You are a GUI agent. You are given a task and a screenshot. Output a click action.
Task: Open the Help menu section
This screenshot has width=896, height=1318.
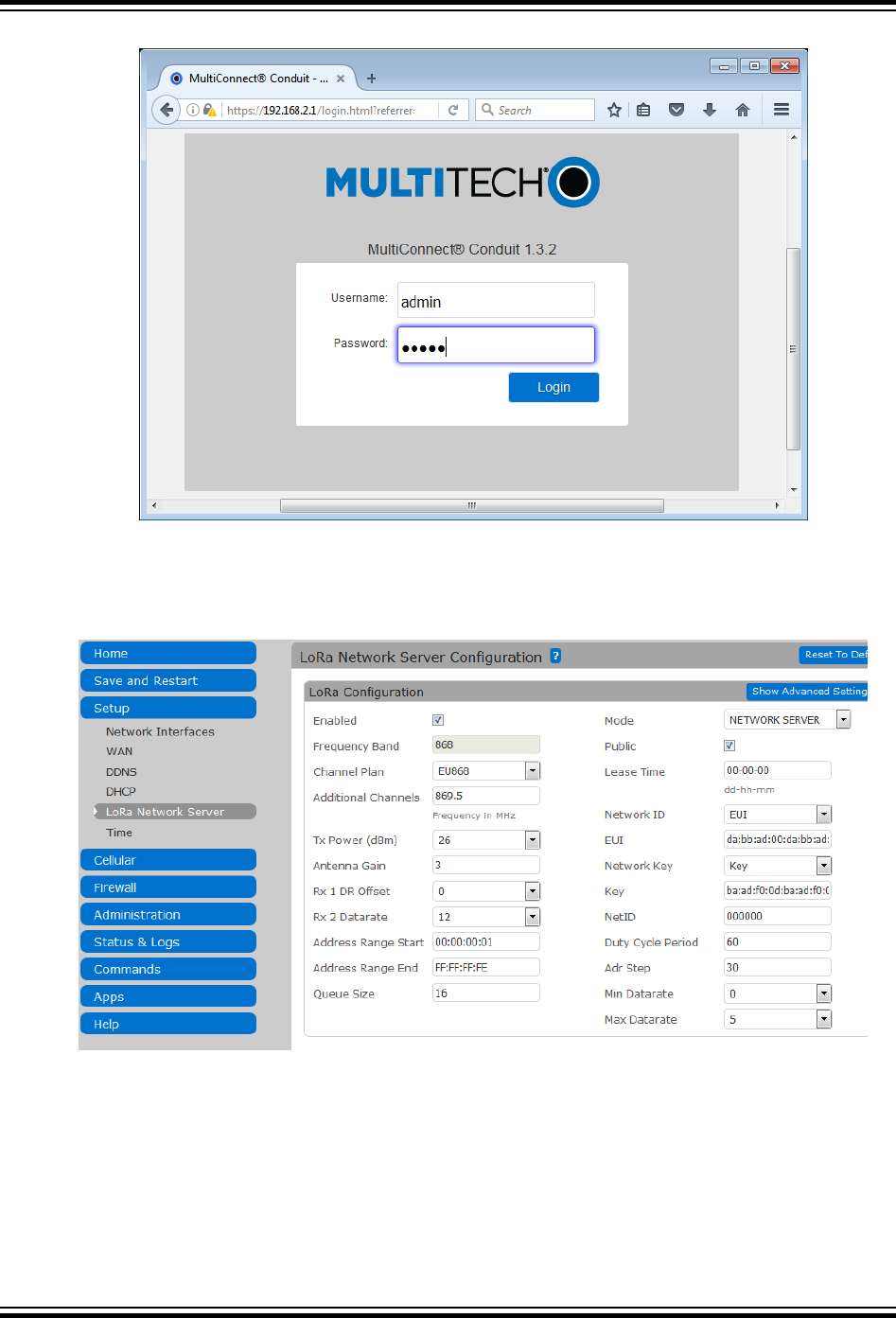click(167, 1025)
